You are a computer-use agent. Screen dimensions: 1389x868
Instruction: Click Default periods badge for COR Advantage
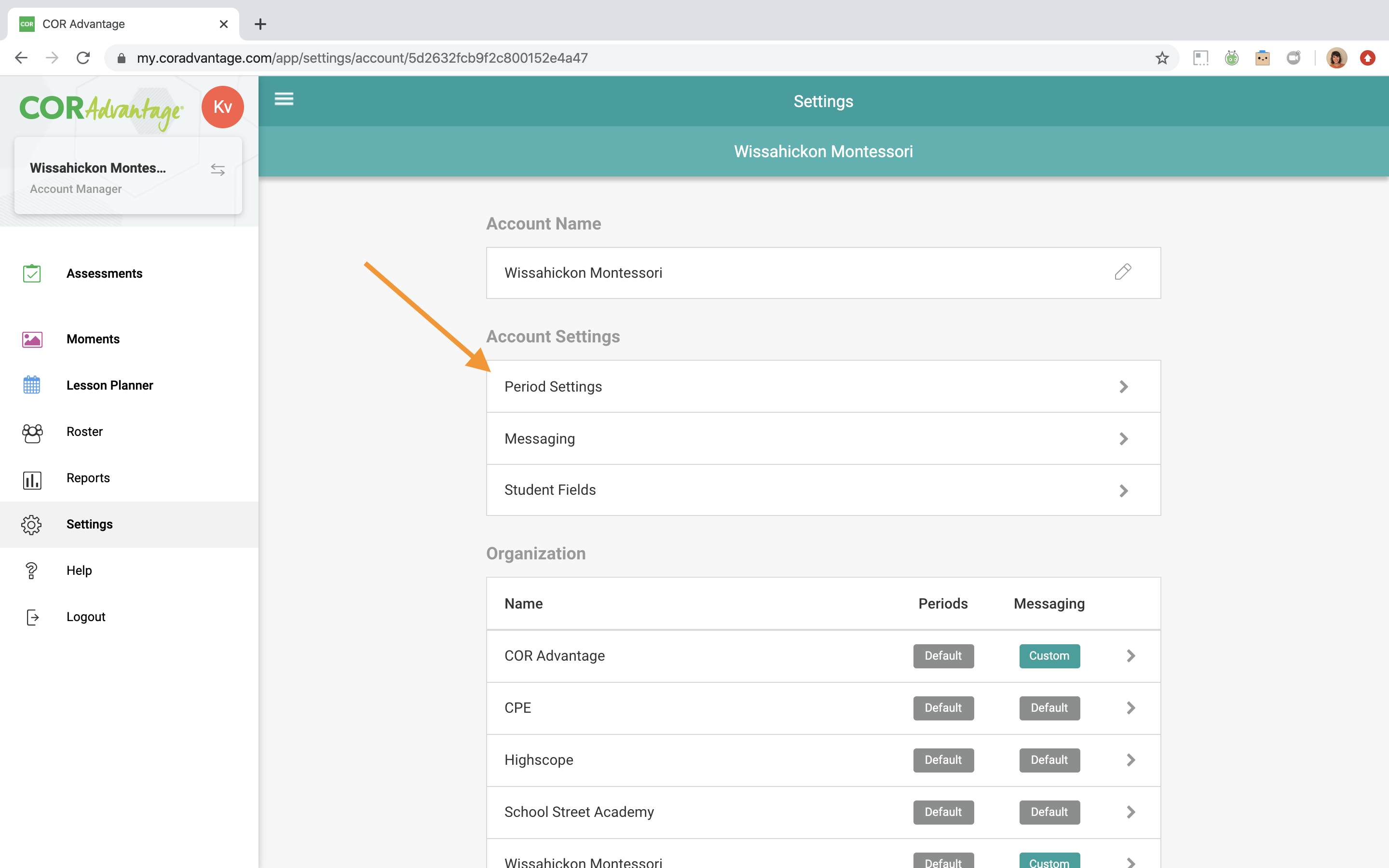click(943, 656)
